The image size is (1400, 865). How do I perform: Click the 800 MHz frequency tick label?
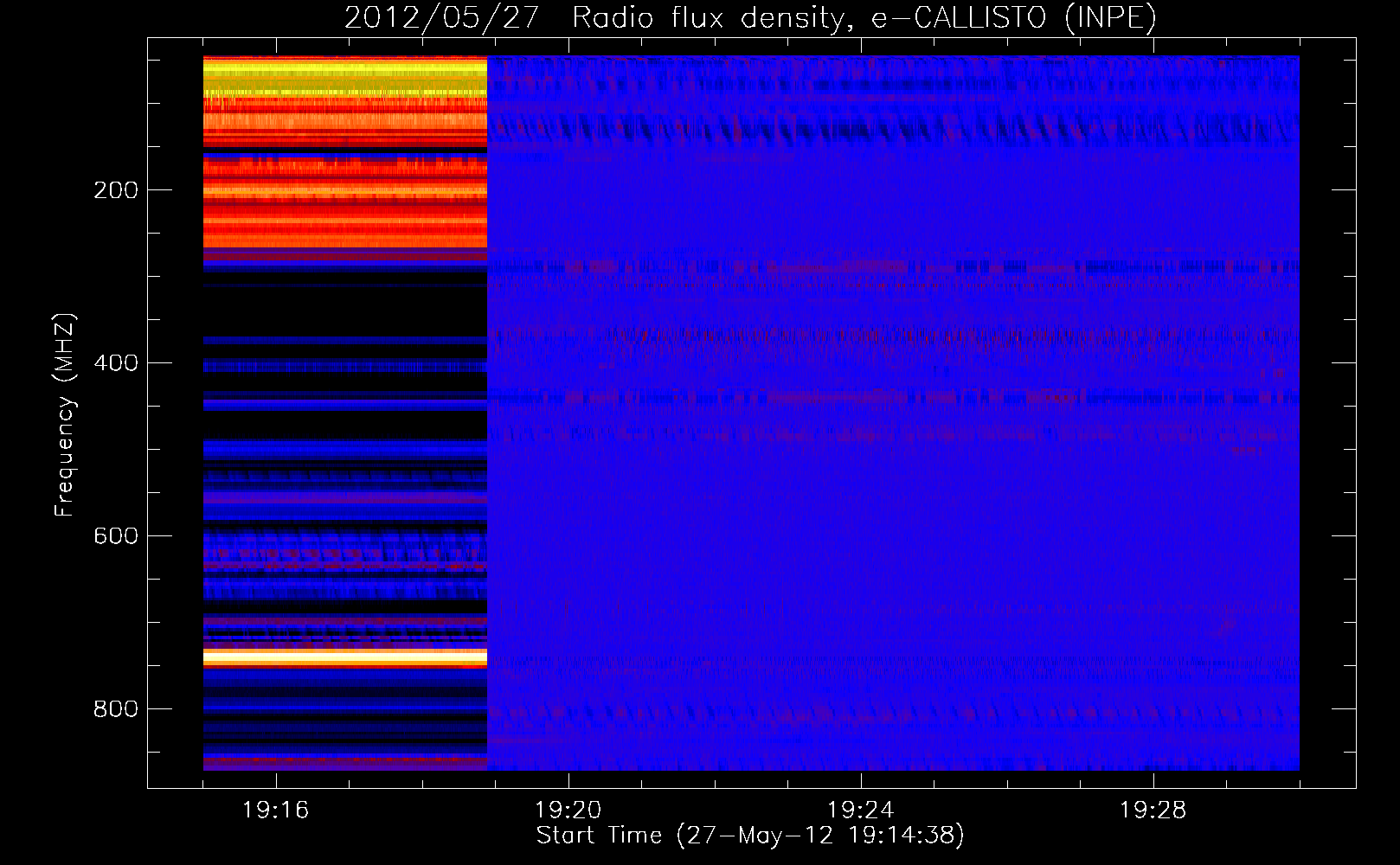116,709
